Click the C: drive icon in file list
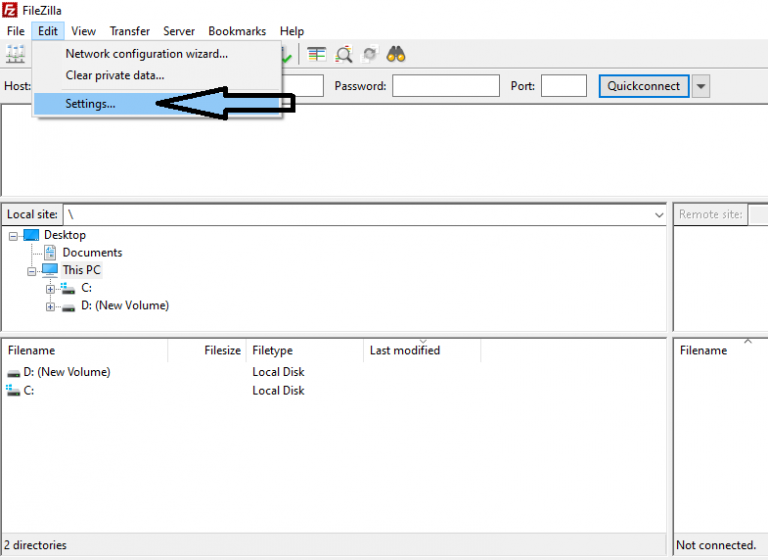This screenshot has height=560, width=768. click(x=13, y=390)
